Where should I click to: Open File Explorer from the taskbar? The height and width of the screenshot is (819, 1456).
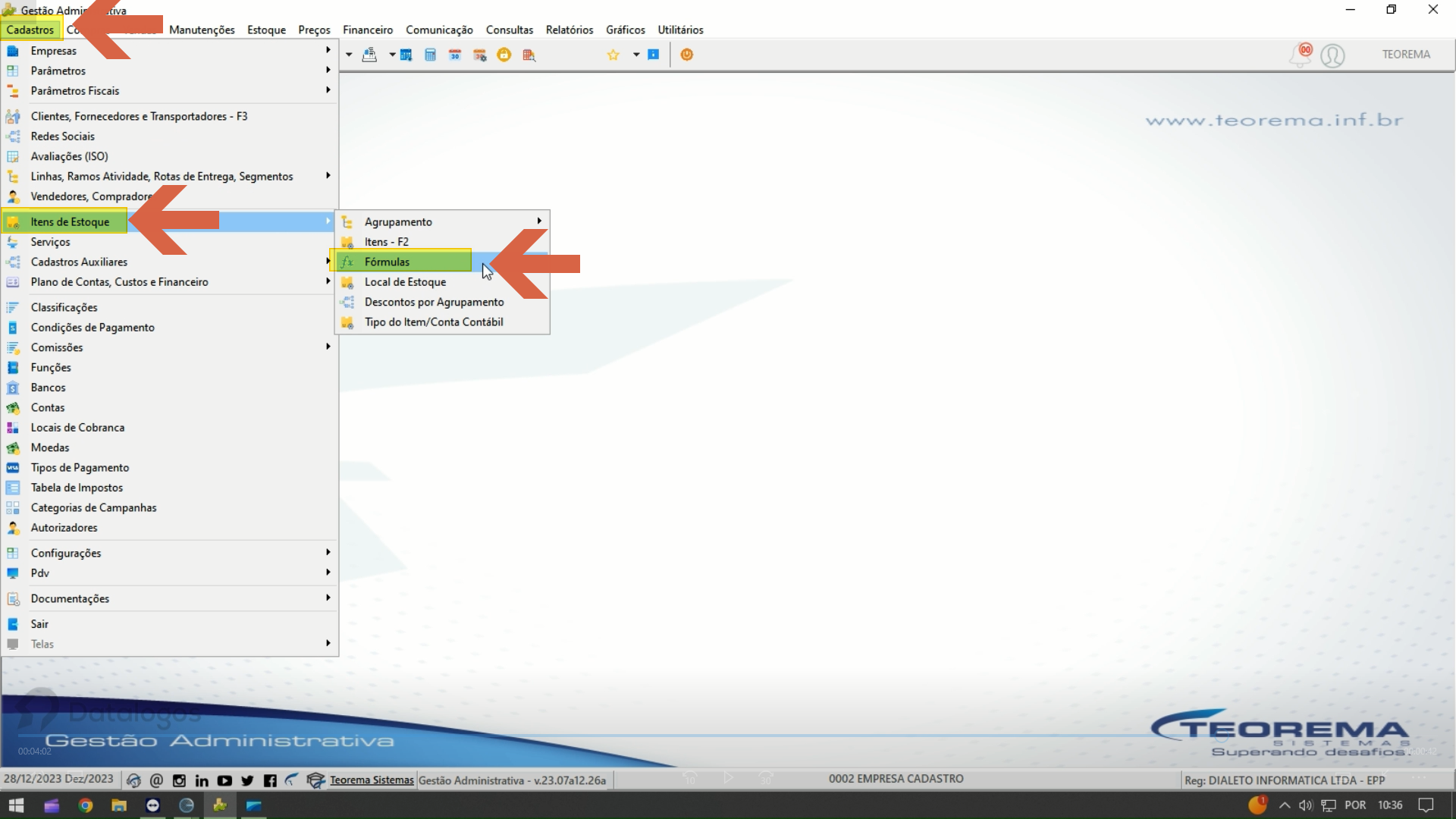pyautogui.click(x=119, y=805)
